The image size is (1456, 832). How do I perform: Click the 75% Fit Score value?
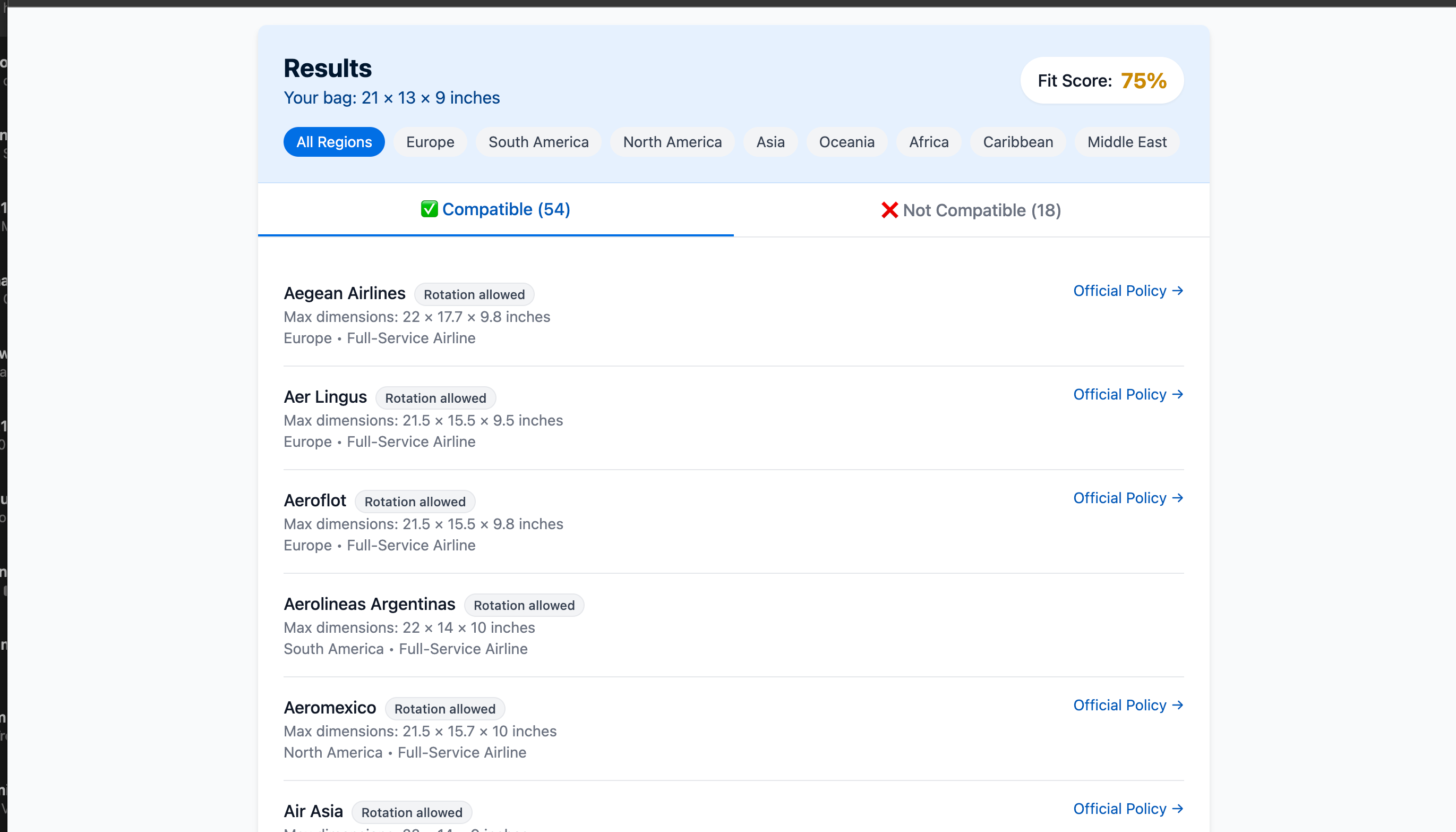1144,81
